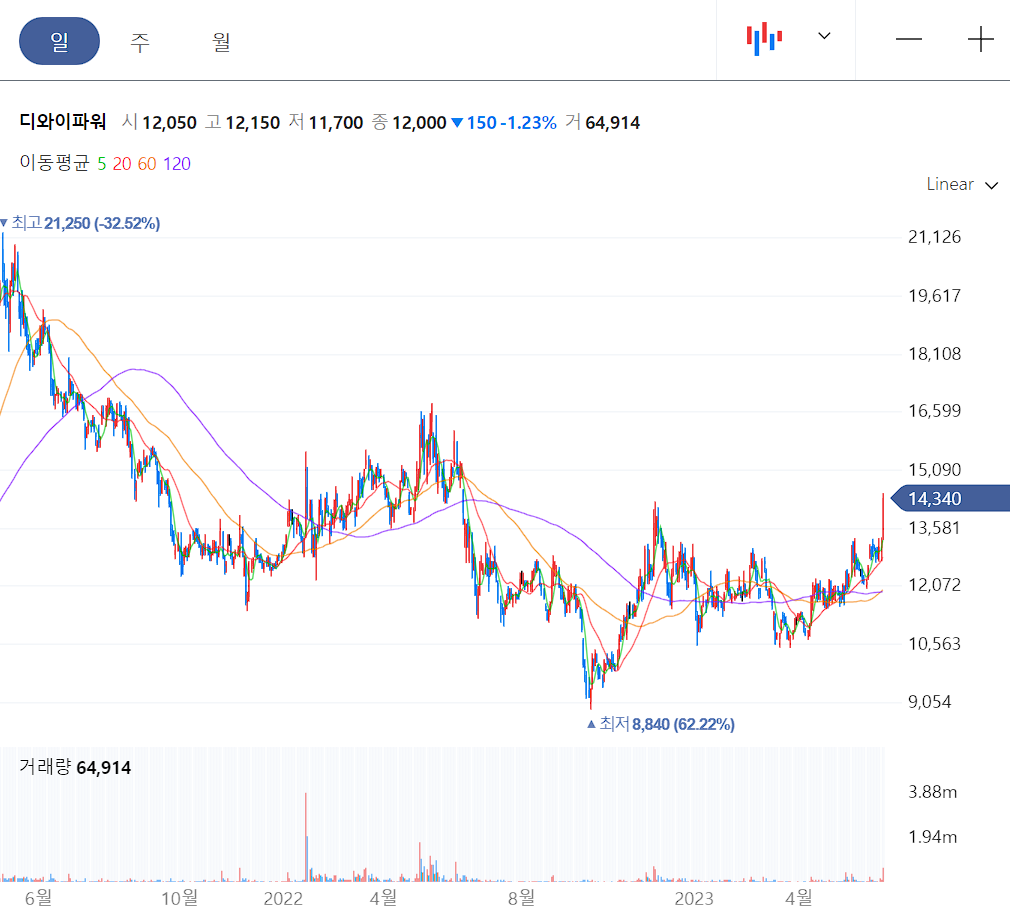
Task: Click the 디와이파워 stock name
Action: pyautogui.click(x=62, y=121)
